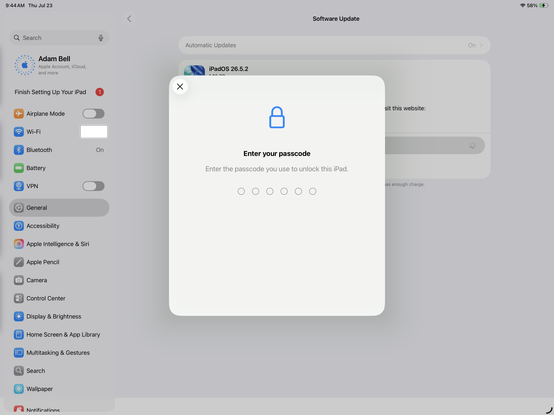The image size is (554, 415).
Task: Tap the Accessibility icon
Action: tap(19, 226)
